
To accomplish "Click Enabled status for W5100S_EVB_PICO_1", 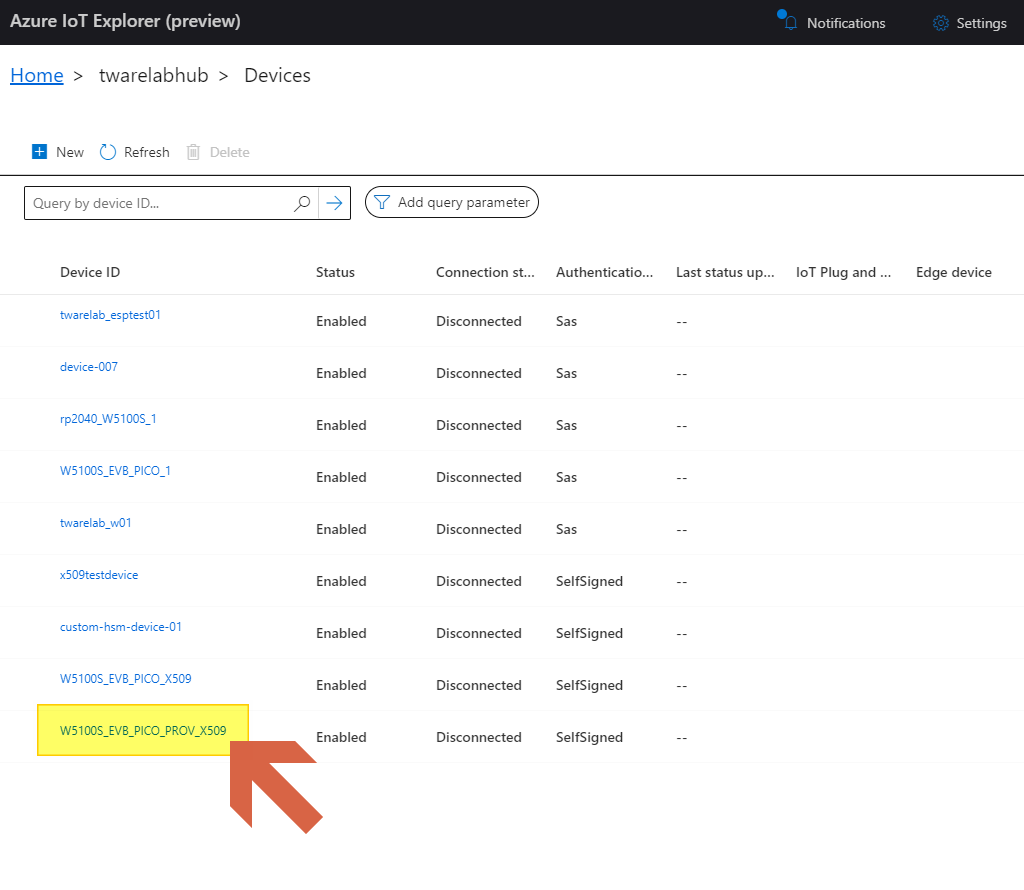I will coord(342,477).
